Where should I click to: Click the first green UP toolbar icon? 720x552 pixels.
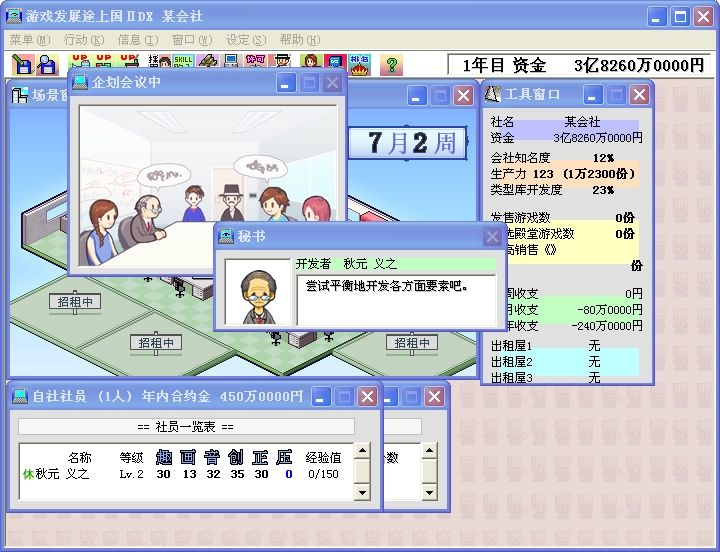[80, 62]
